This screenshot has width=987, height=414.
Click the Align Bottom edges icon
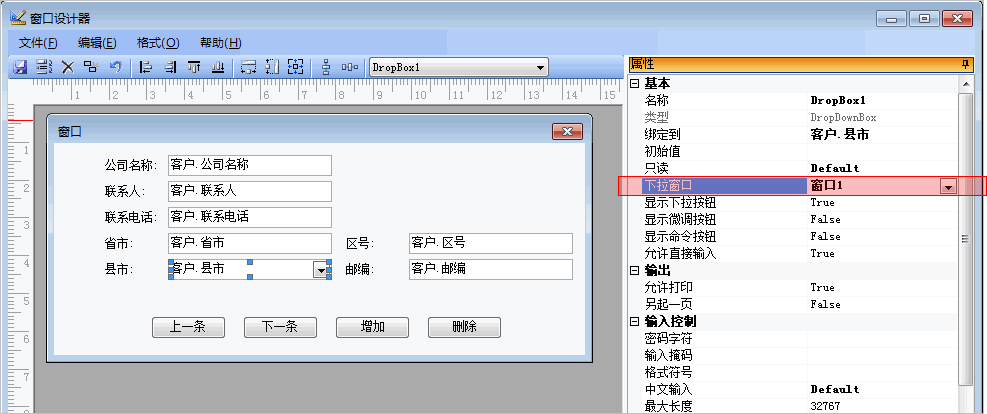tap(217, 67)
